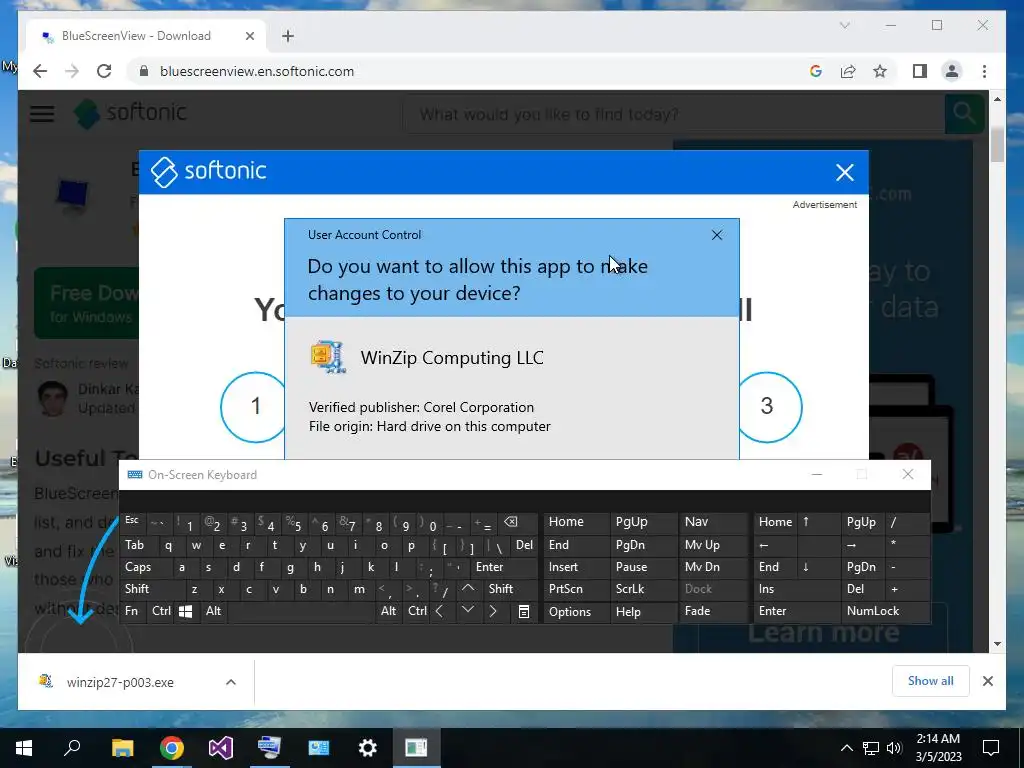
Task: Click the space bar key
Action: tap(301, 611)
